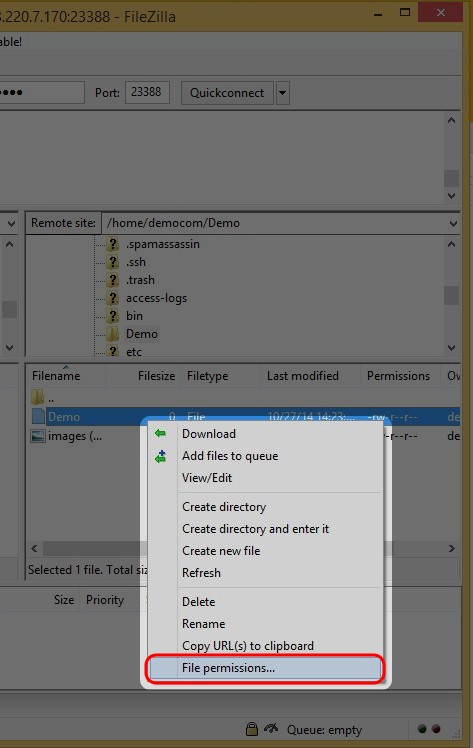The width and height of the screenshot is (473, 748).
Task: Open the local site dropdown arrow
Action: (11, 223)
